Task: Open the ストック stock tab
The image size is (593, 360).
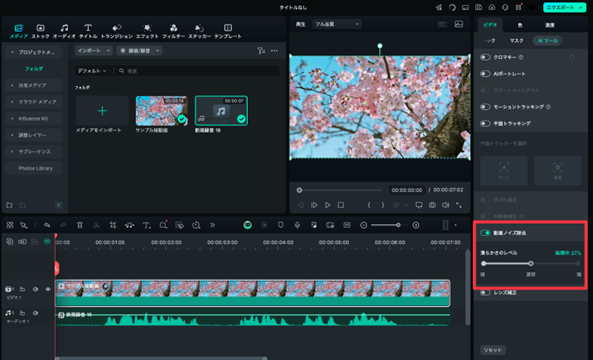Action: (x=40, y=31)
